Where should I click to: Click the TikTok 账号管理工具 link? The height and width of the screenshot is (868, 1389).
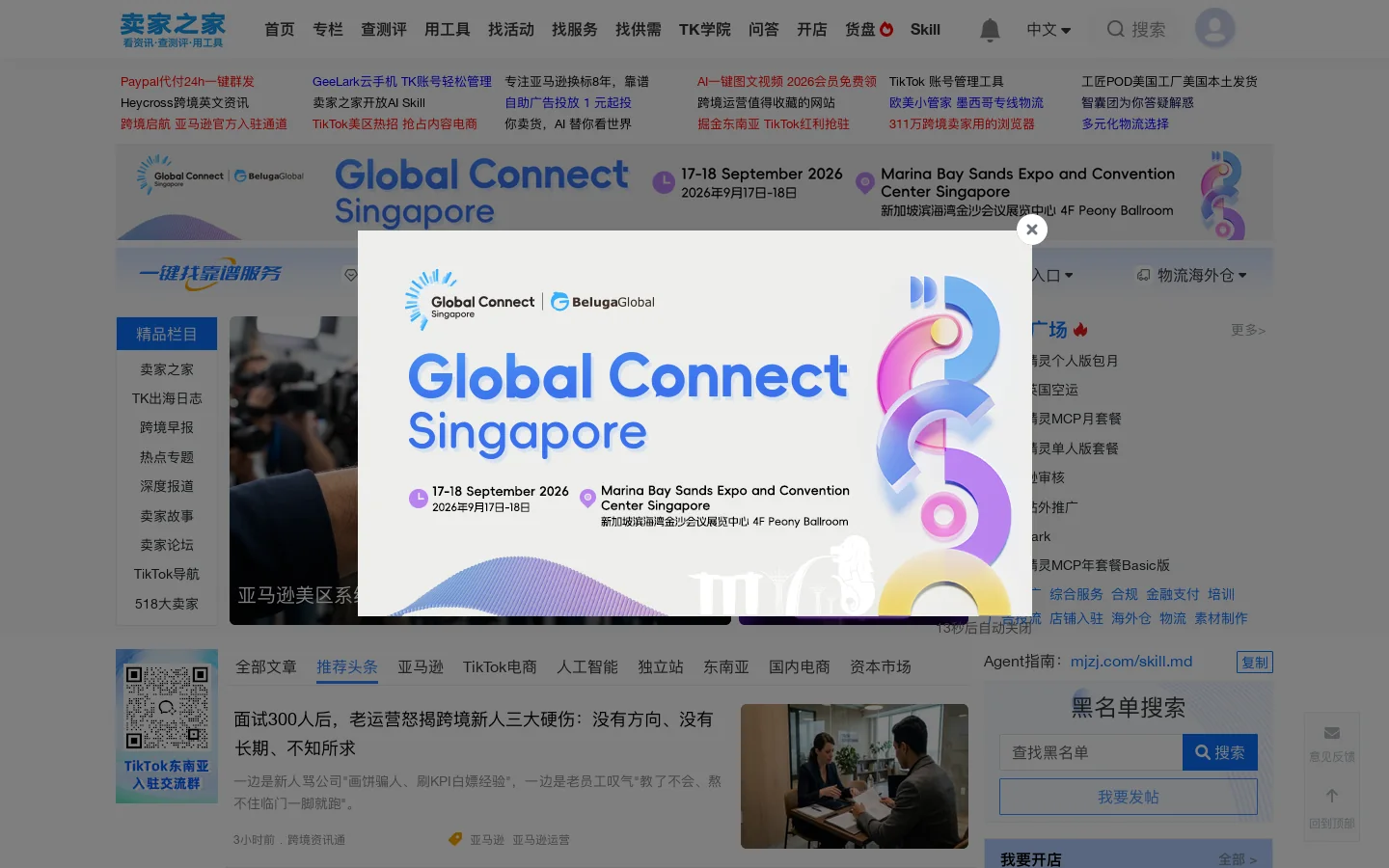tap(946, 82)
